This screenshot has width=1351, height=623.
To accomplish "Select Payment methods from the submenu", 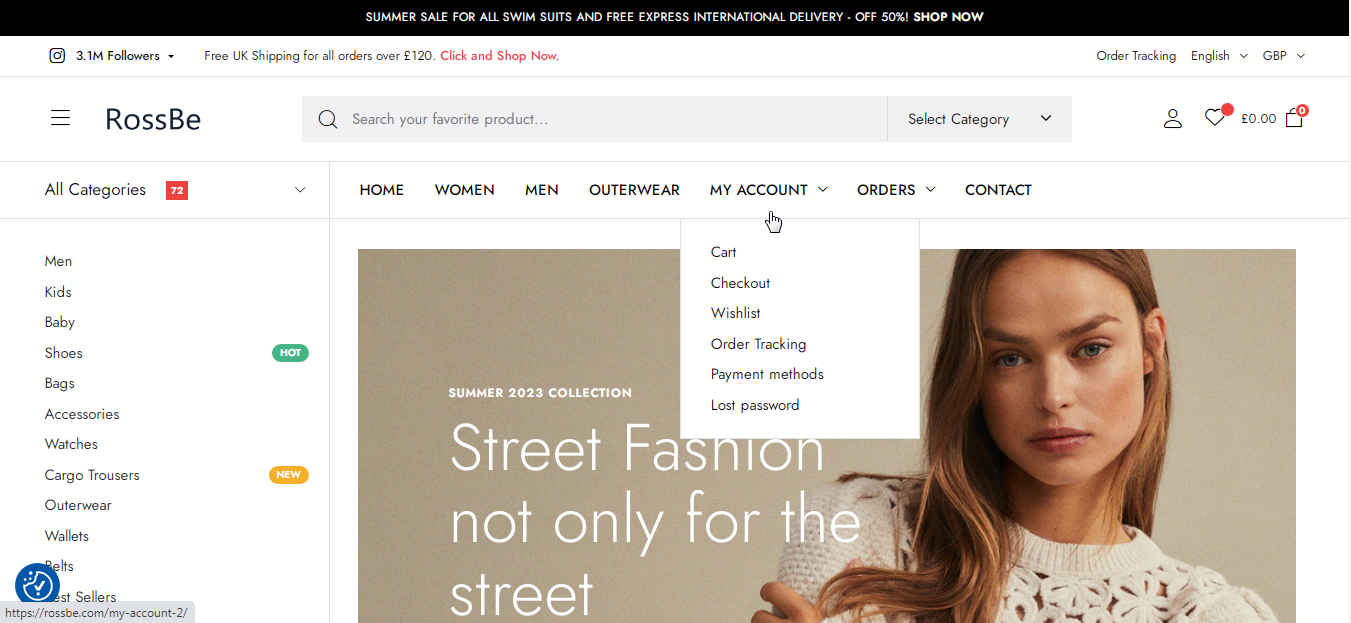I will (x=767, y=374).
